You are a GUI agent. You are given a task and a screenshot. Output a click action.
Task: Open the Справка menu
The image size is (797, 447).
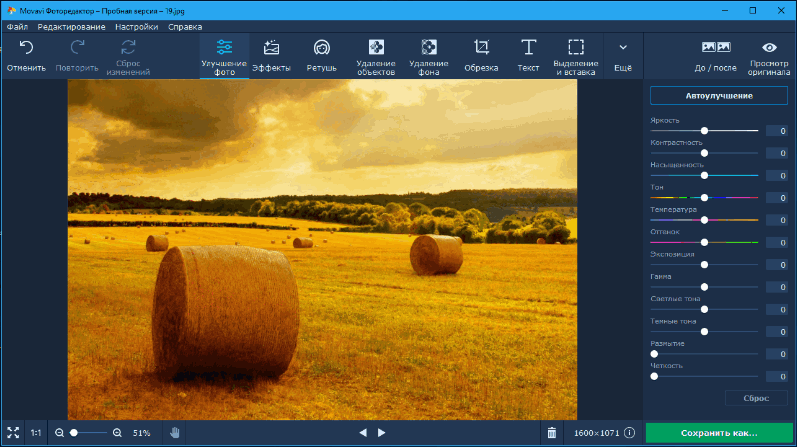pos(185,27)
